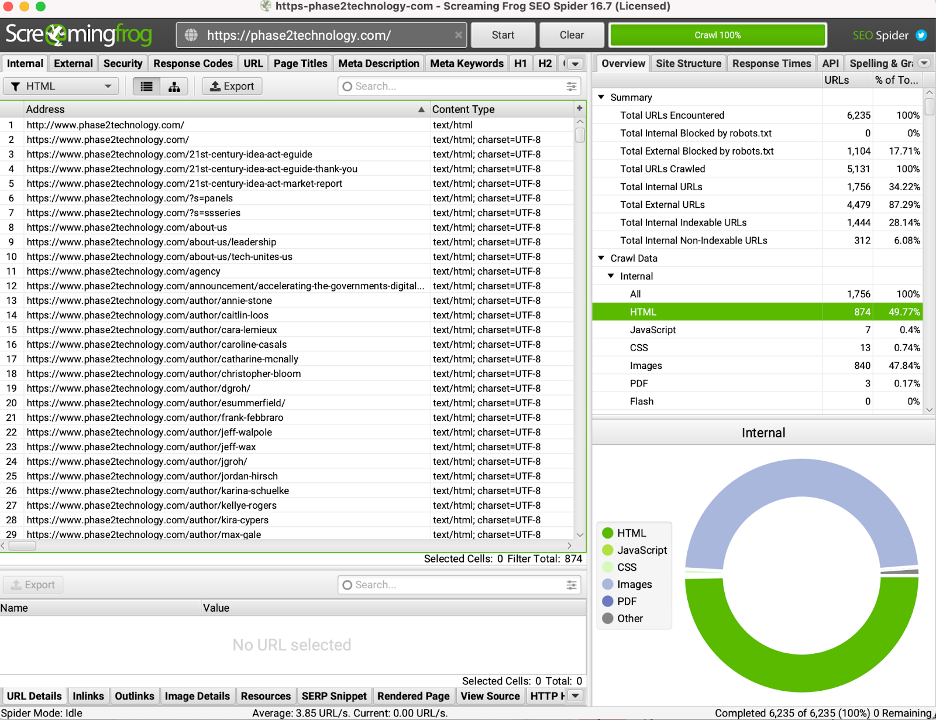Viewport: 936px width, 720px height.
Task: Focus the lower Search field
Action: click(x=458, y=585)
